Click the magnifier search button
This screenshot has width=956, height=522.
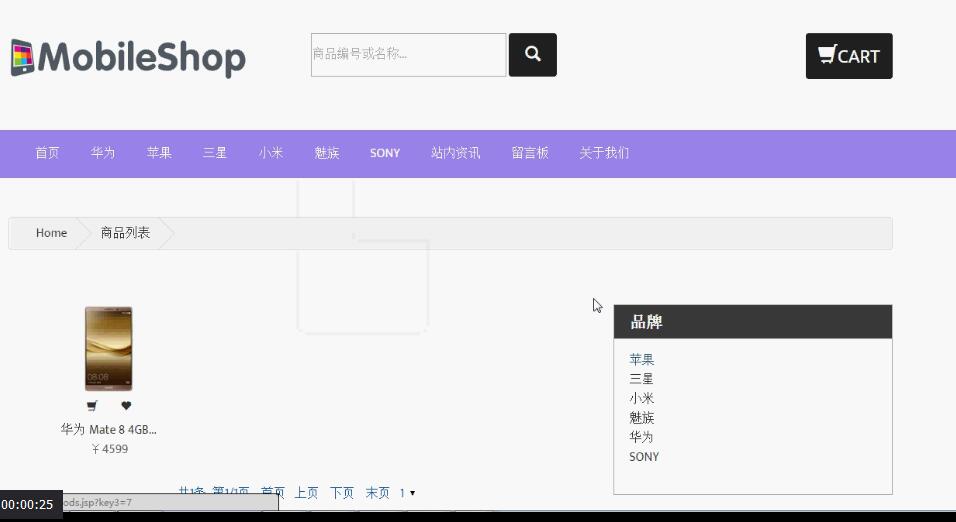click(532, 55)
